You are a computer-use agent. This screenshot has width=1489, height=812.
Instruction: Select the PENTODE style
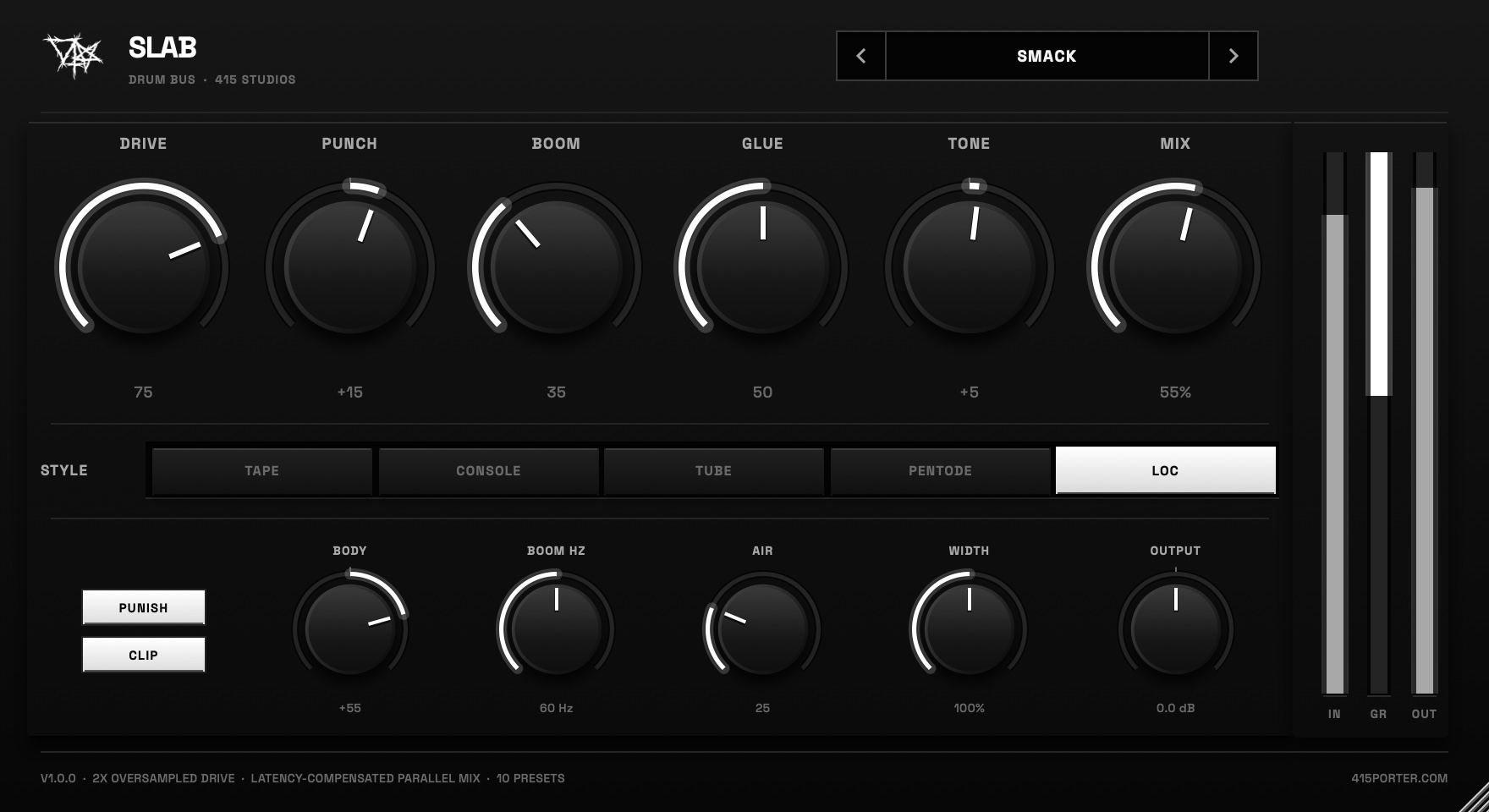pyautogui.click(x=940, y=470)
